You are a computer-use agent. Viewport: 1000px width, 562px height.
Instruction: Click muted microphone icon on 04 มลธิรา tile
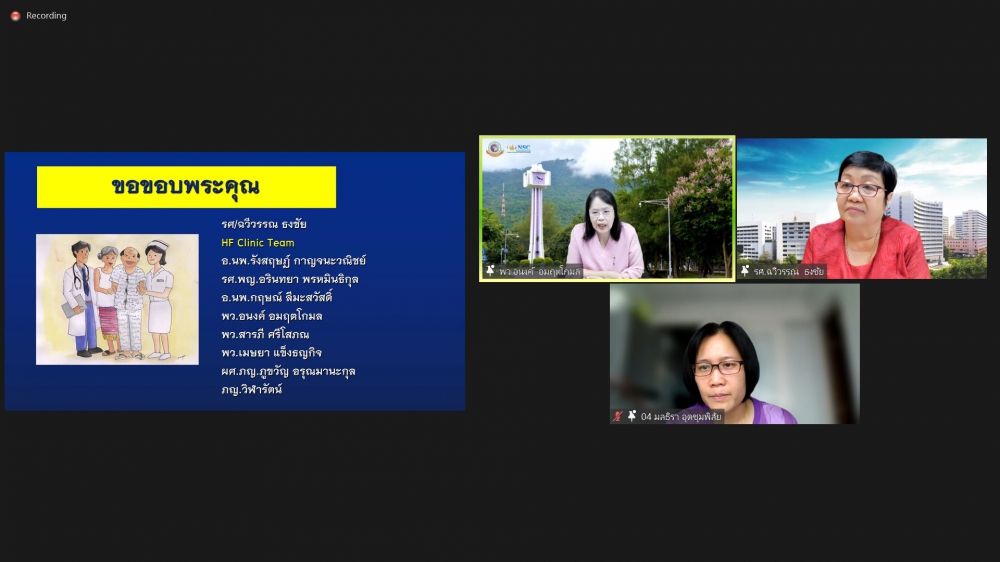point(618,416)
